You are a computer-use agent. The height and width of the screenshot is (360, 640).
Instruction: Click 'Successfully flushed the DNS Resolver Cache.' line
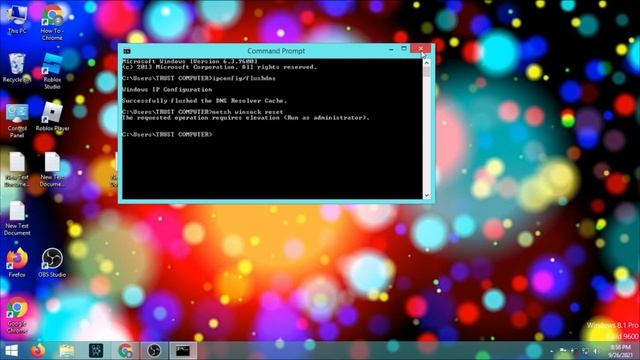204,100
